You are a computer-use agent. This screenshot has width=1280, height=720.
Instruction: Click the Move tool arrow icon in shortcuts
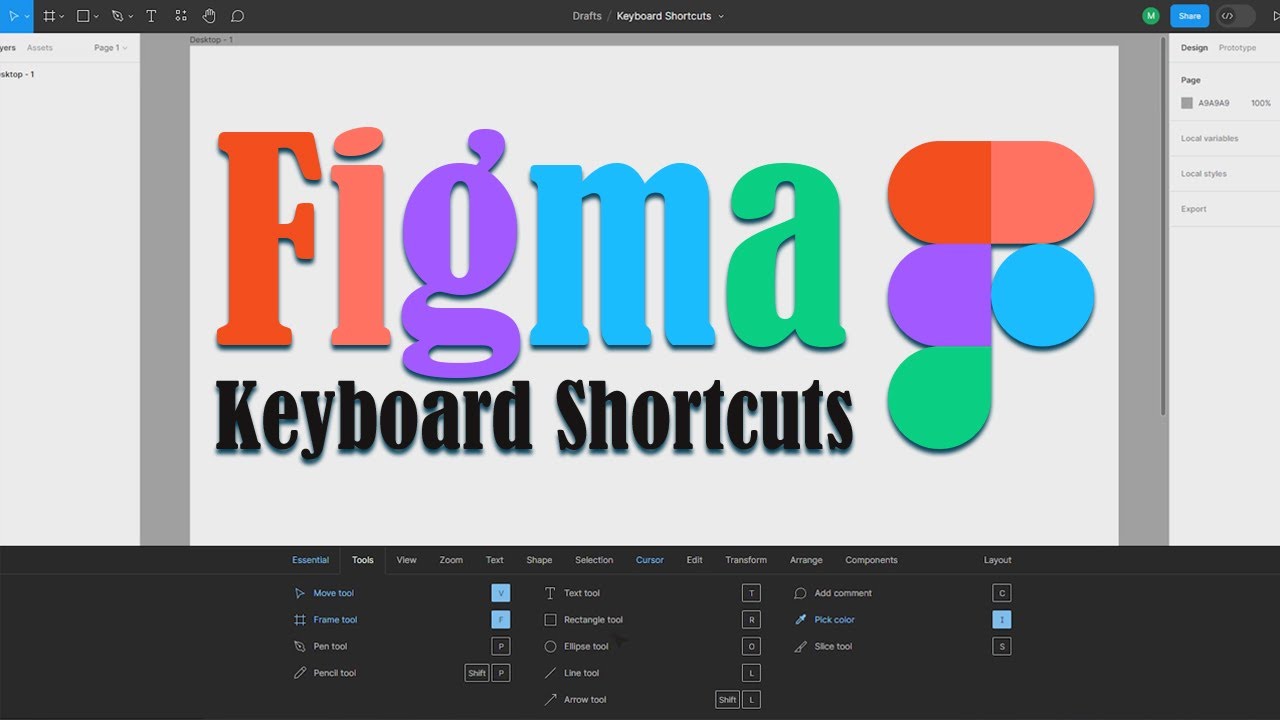tap(299, 593)
